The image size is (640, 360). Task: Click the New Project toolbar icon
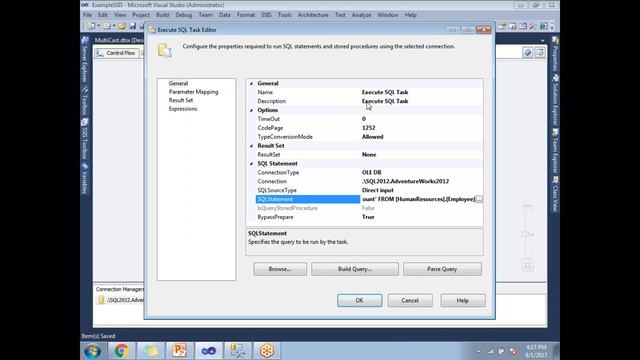pos(91,26)
